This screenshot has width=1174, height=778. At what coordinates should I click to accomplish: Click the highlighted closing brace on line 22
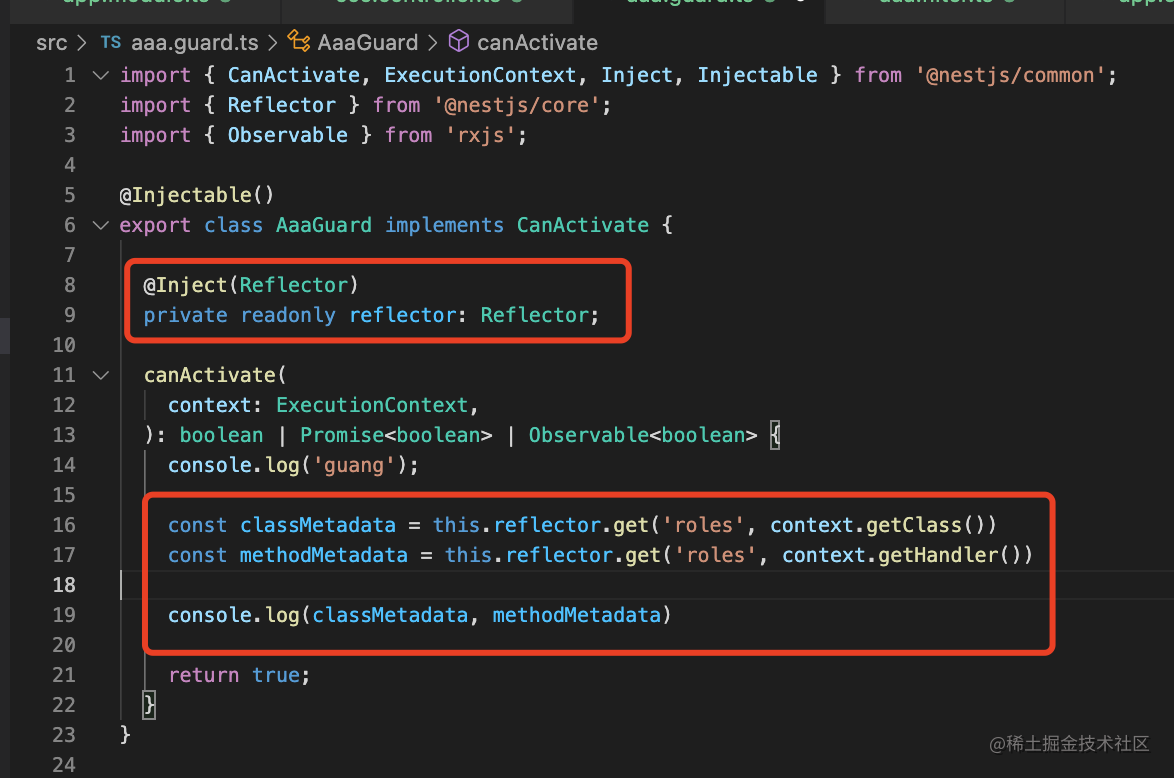tap(150, 705)
